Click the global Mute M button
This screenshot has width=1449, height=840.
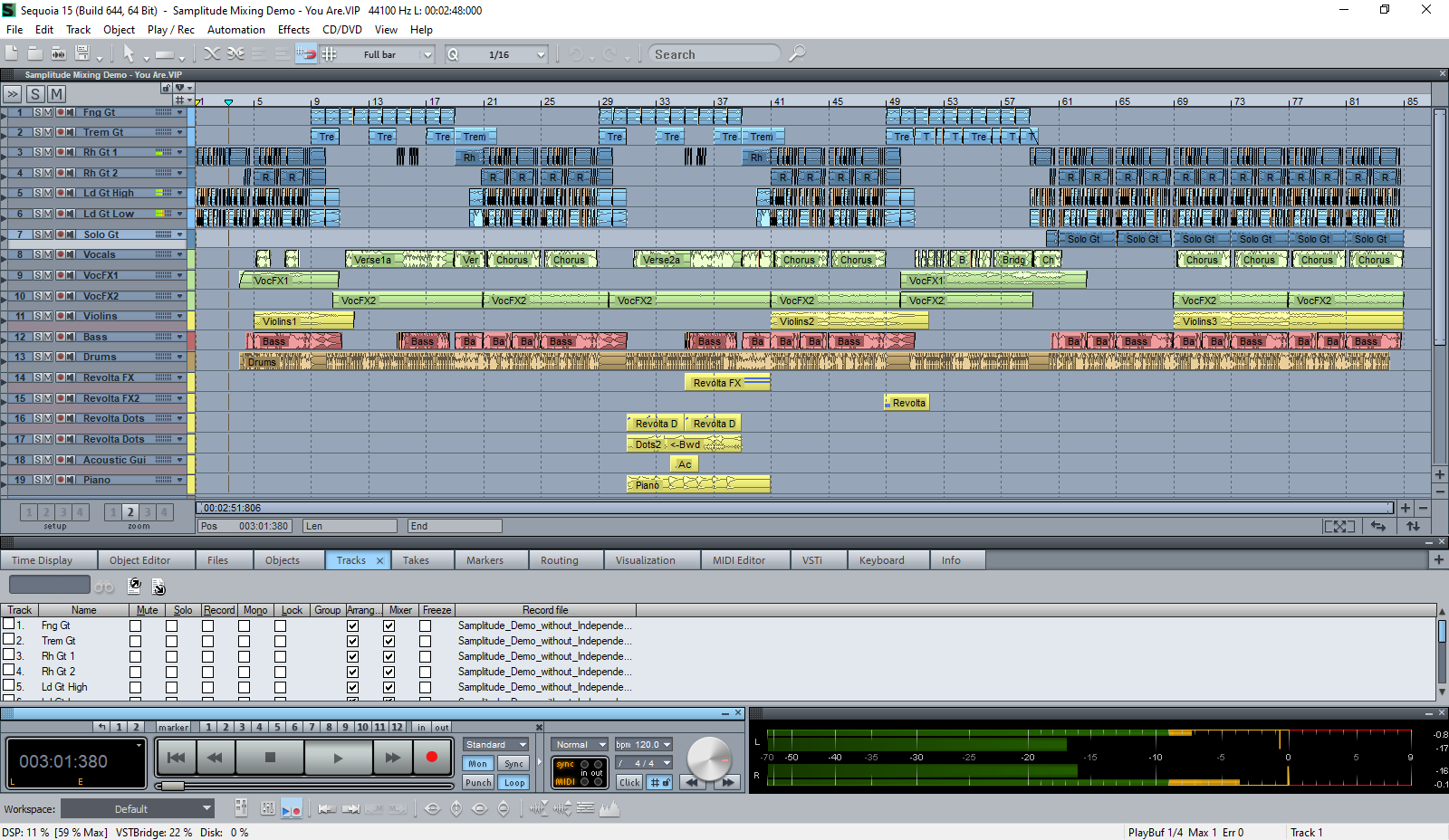56,94
